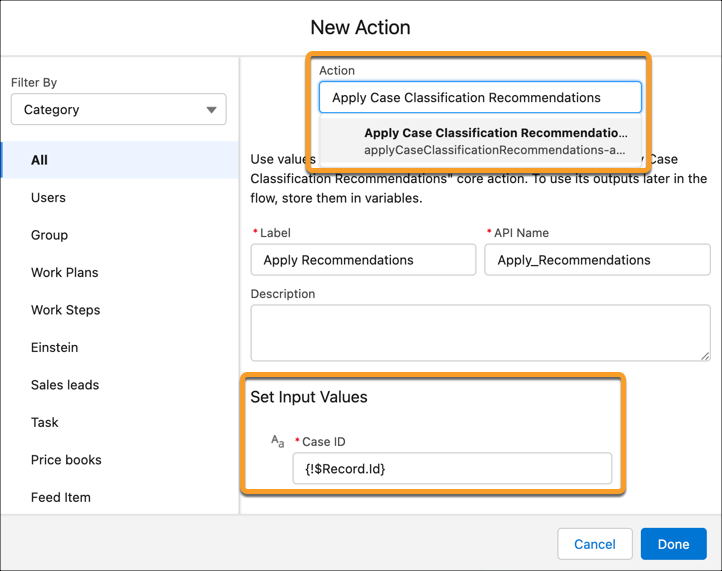722x571 pixels.
Task: Select the Work Steps category
Action: tap(65, 310)
